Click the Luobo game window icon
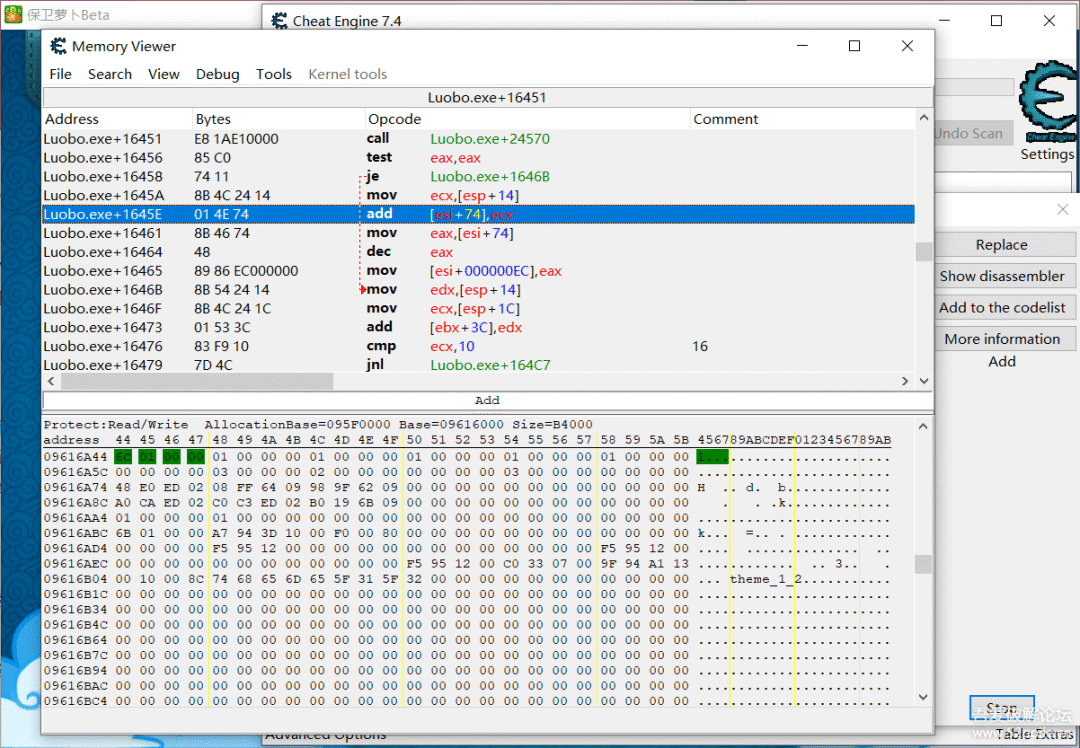 [x=13, y=14]
